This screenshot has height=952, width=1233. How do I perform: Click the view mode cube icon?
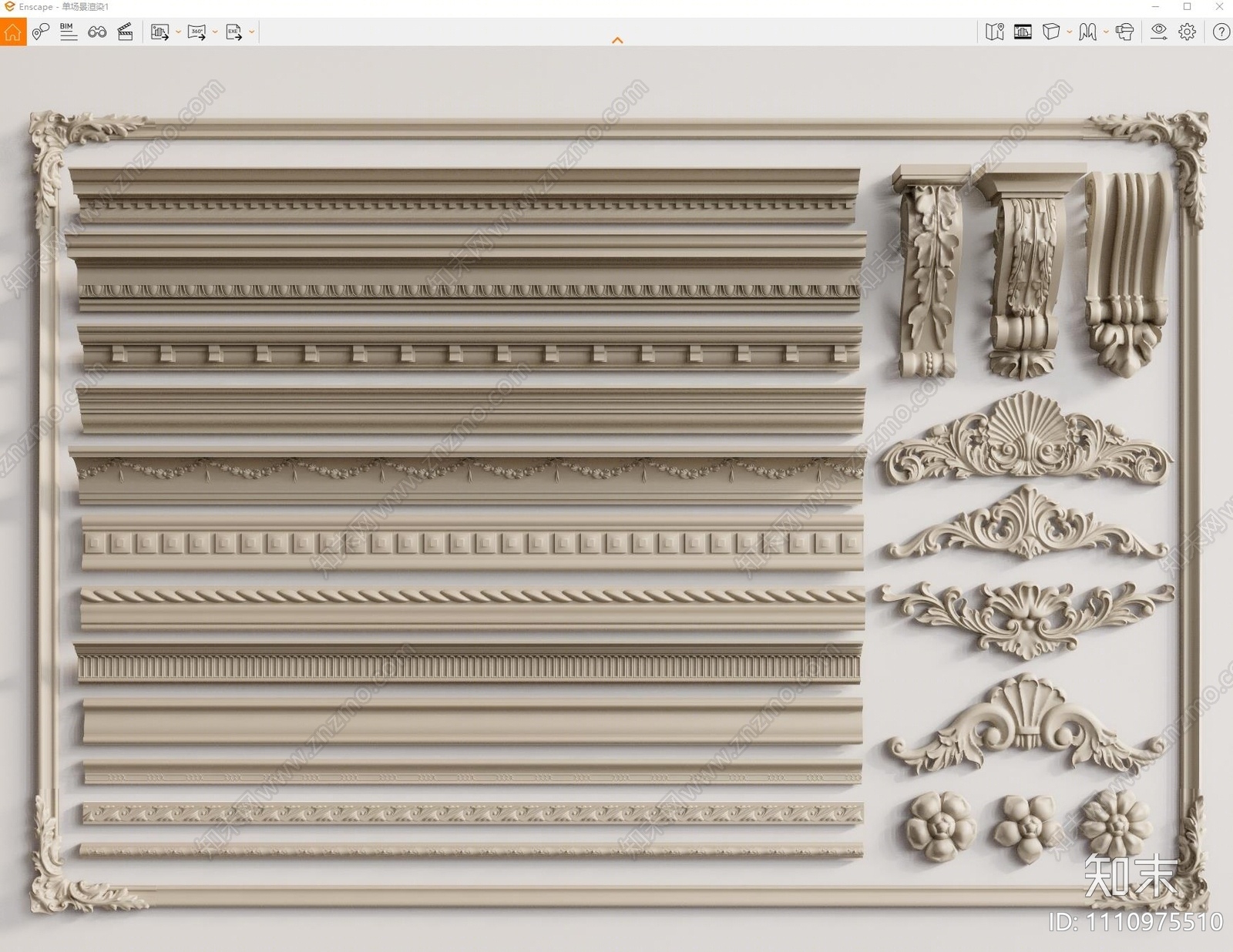click(1051, 32)
